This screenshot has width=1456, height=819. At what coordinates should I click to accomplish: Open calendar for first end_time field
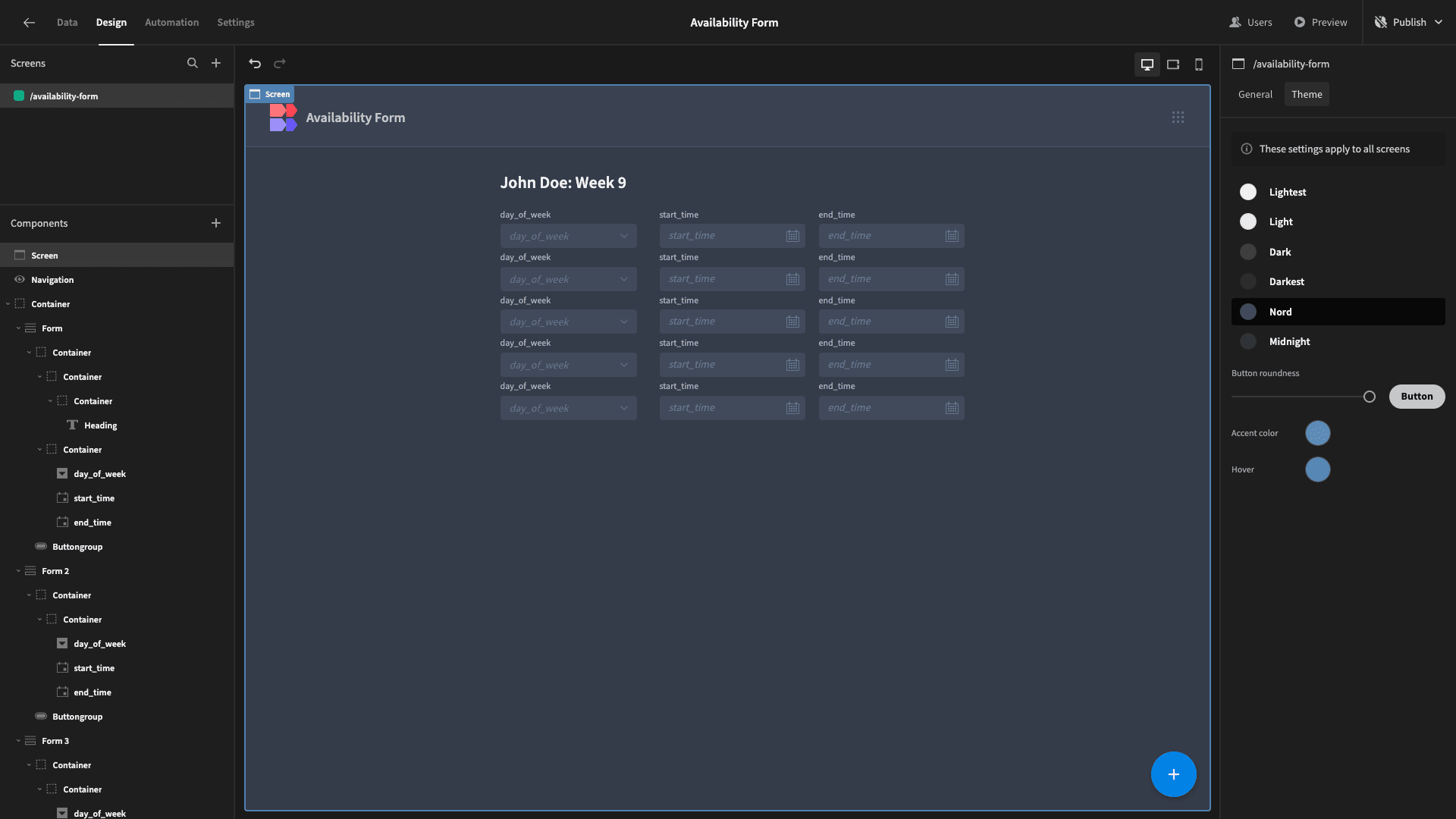pos(952,236)
